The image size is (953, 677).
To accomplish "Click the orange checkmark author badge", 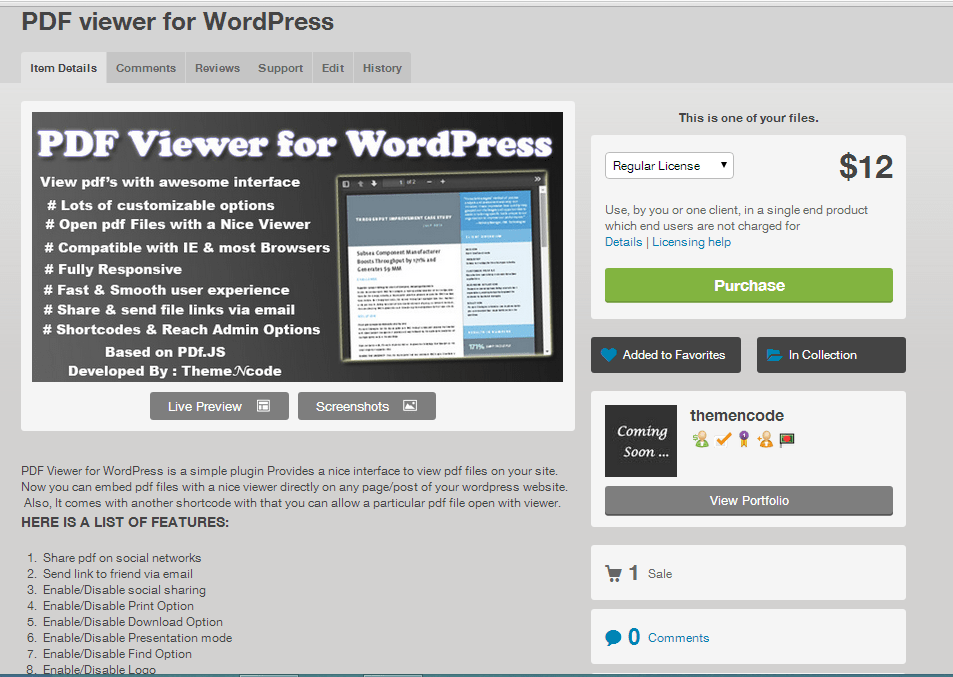I will pyautogui.click(x=723, y=439).
